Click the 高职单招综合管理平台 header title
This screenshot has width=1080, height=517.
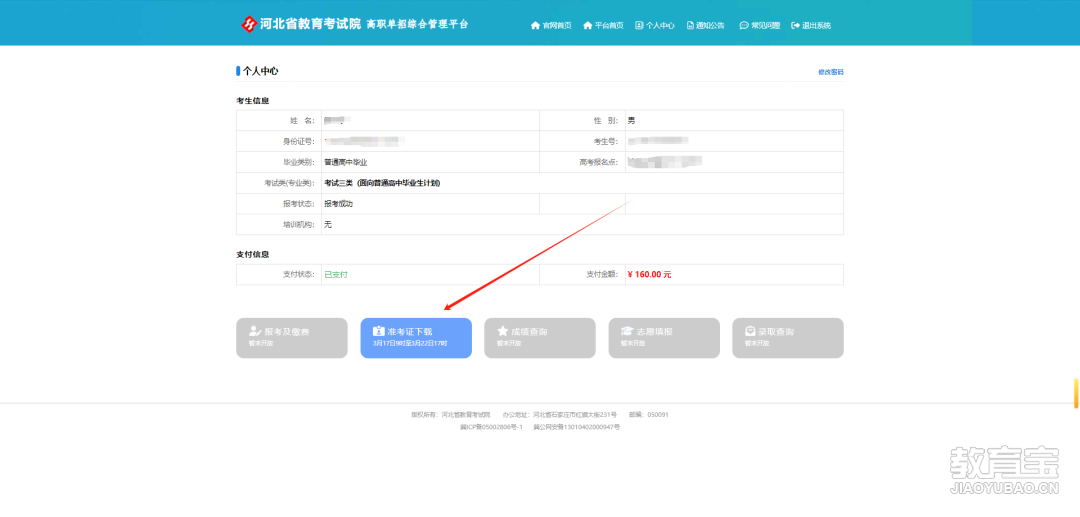pyautogui.click(x=417, y=24)
